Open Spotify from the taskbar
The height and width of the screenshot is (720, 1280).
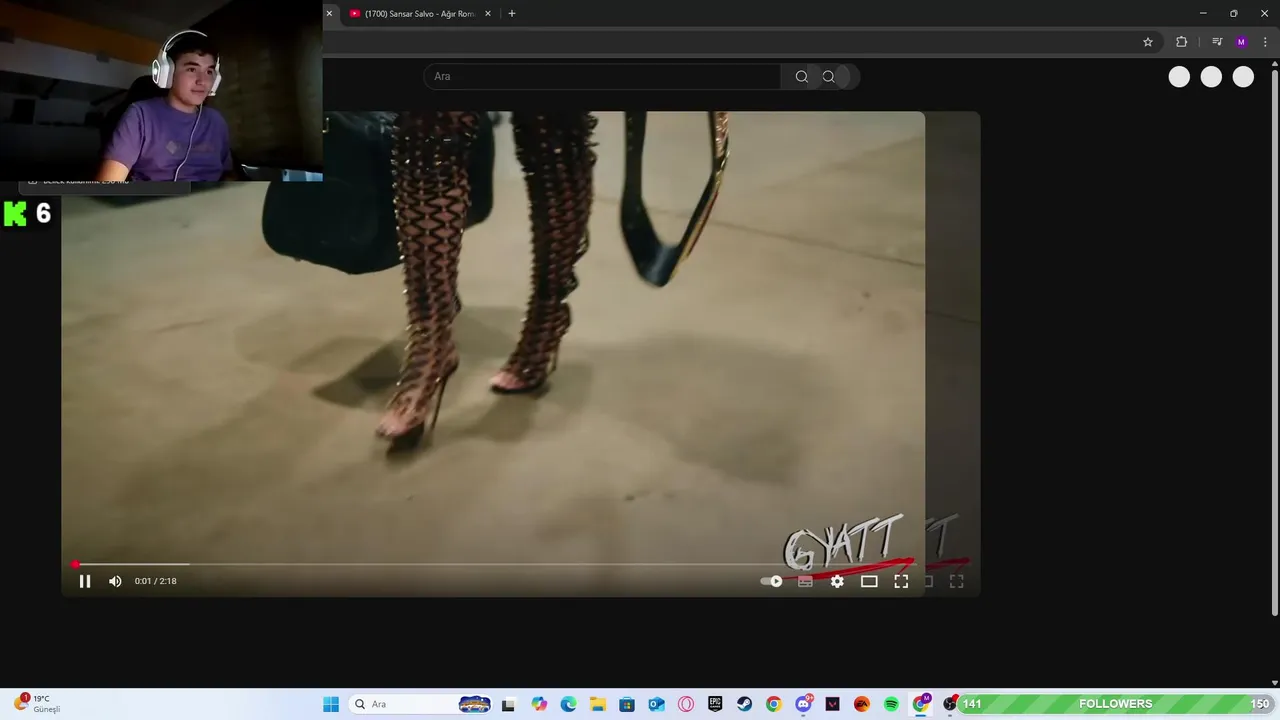tap(891, 704)
